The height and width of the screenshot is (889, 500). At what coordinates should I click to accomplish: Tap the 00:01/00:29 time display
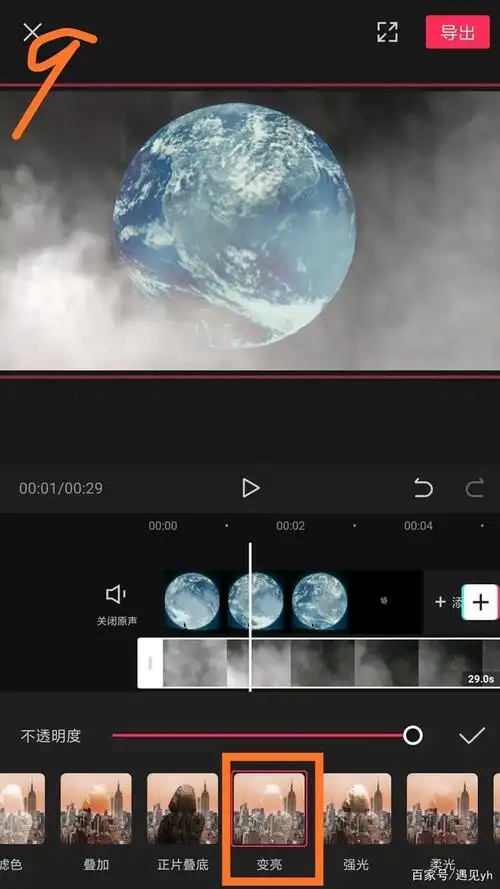(61, 488)
